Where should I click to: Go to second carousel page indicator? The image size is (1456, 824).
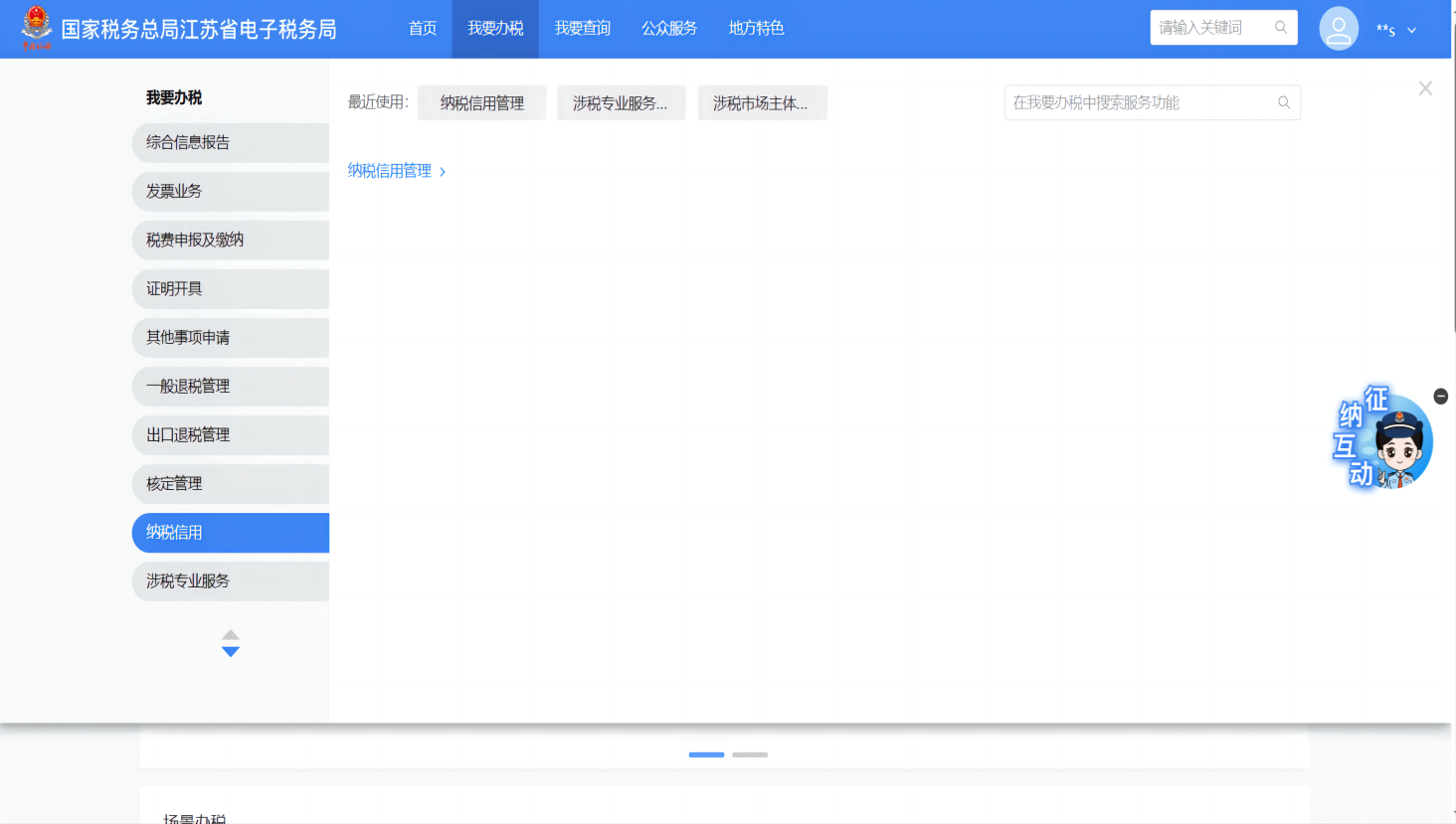pos(750,754)
